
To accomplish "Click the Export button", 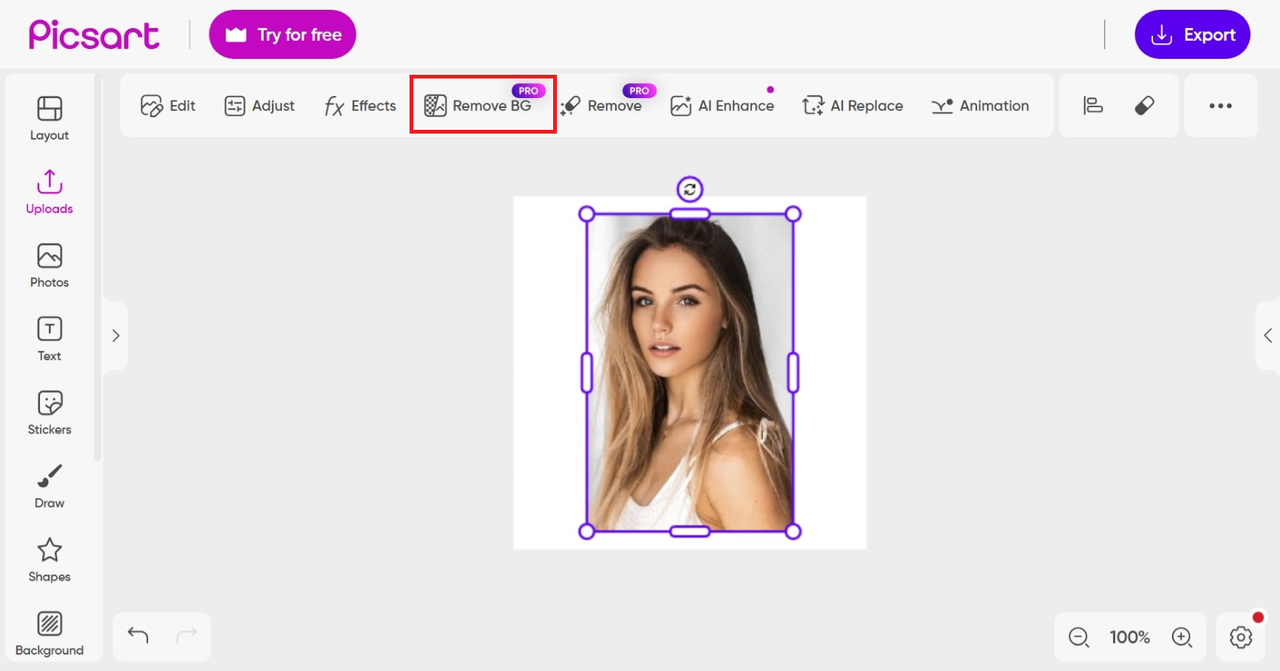I will 1192,35.
